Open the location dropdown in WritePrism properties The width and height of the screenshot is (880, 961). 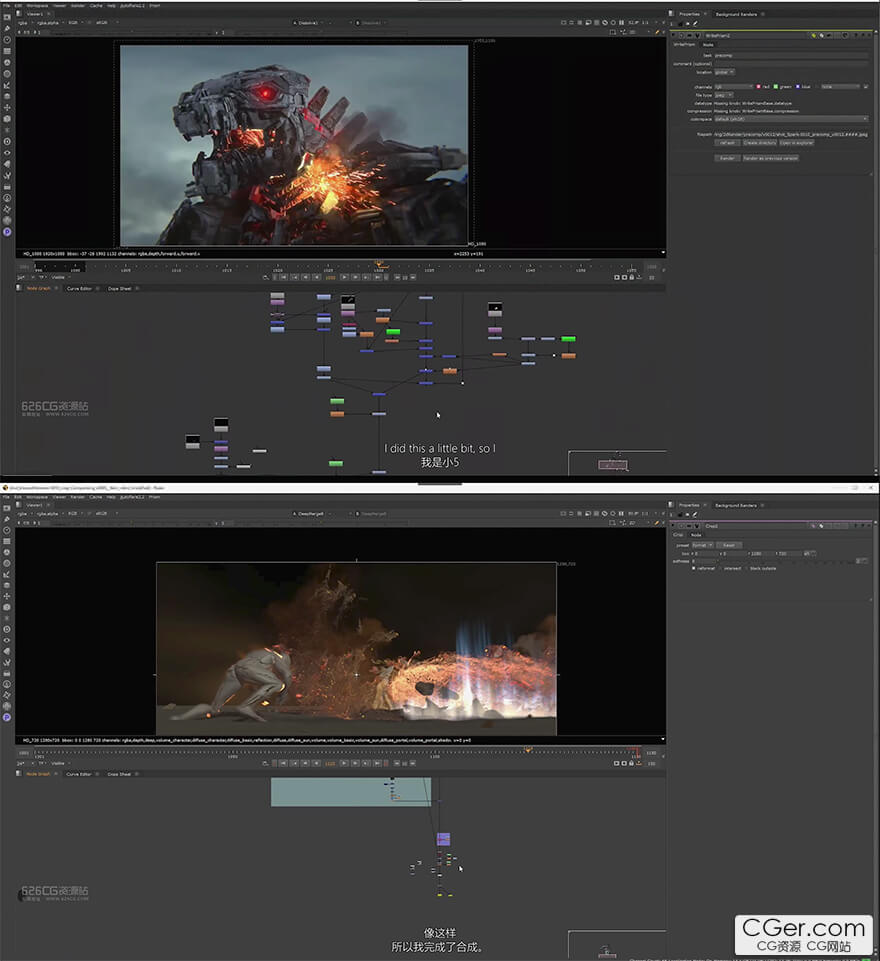[724, 72]
